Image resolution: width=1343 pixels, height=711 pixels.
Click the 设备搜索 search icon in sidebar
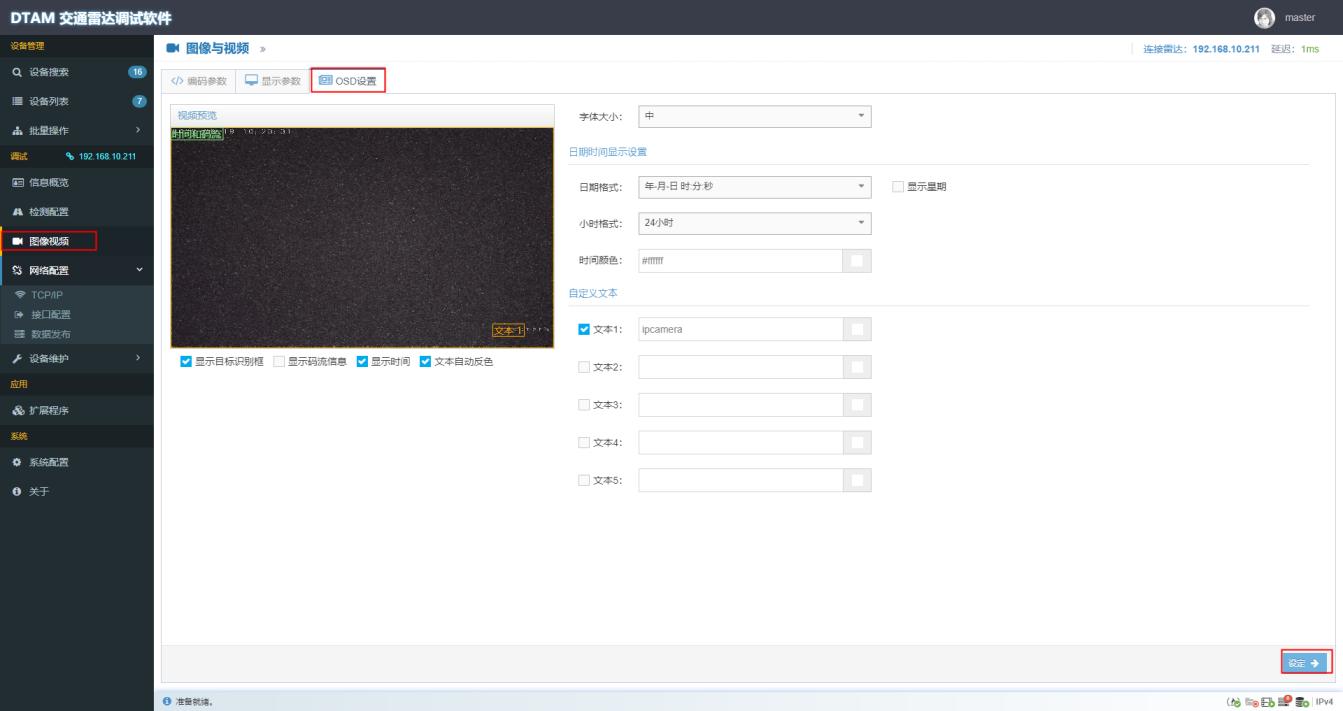coord(17,72)
